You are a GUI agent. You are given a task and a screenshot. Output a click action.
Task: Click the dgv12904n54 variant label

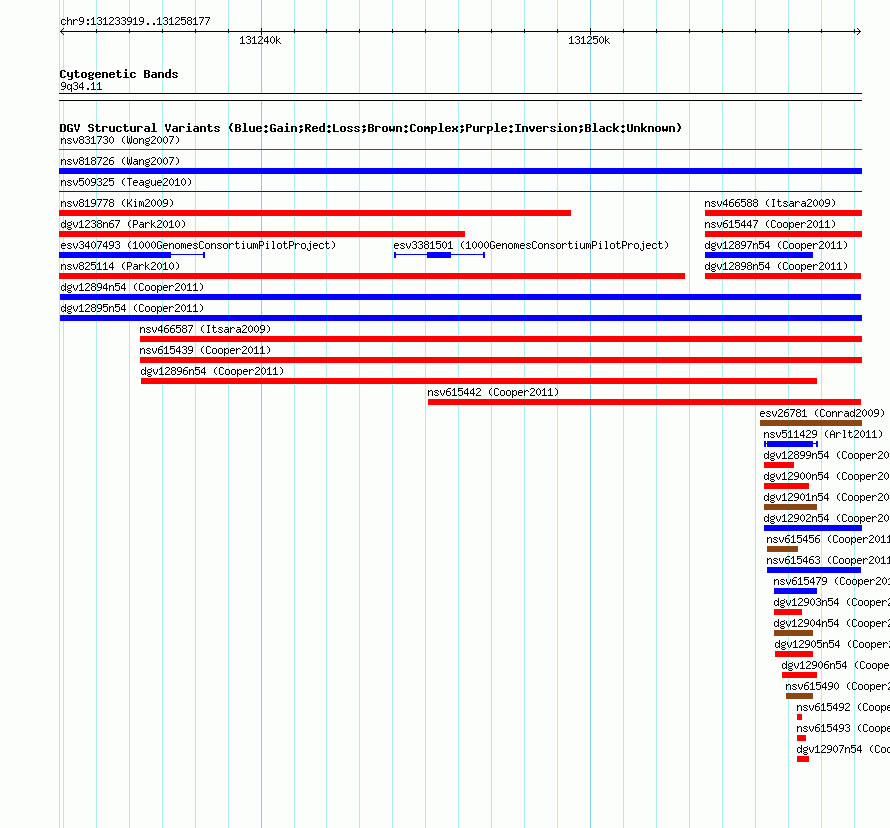[x=832, y=623]
